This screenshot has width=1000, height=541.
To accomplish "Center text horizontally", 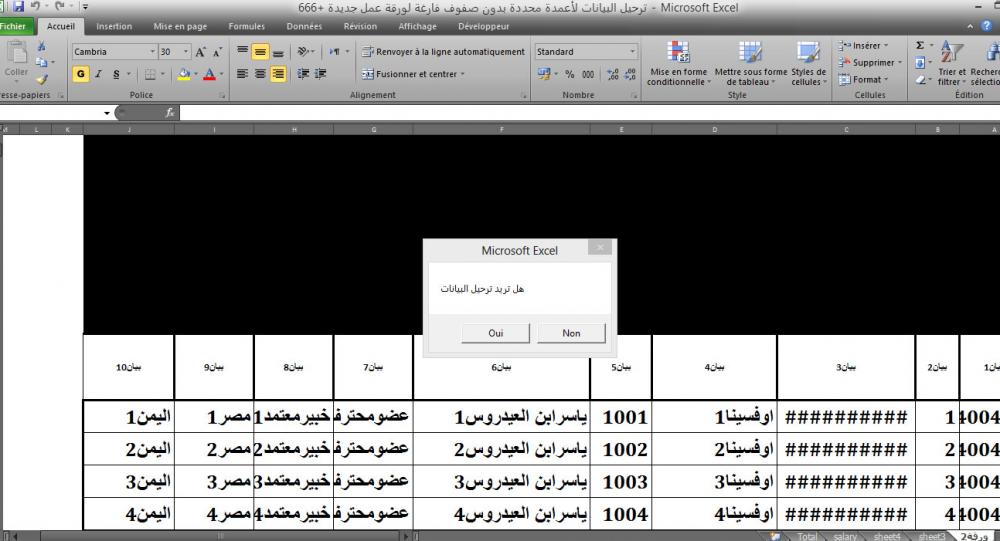I will [260, 74].
